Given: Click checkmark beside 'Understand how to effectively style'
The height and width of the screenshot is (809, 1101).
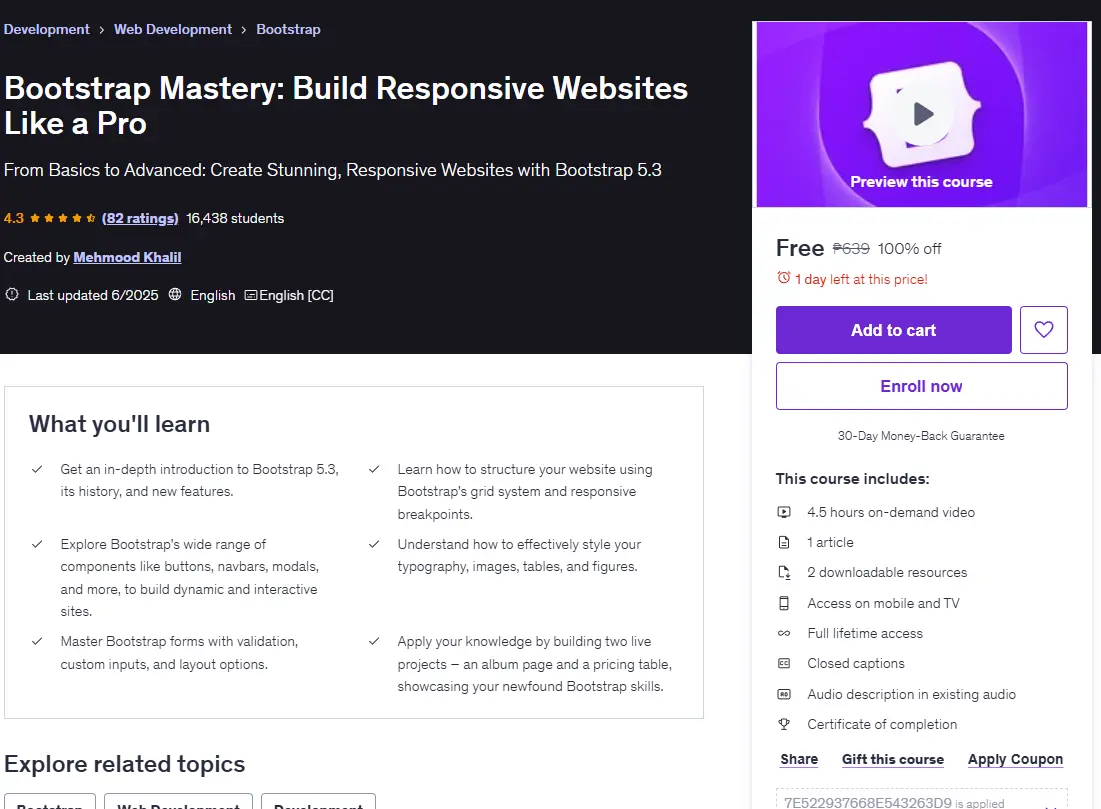Looking at the screenshot, I should pyautogui.click(x=374, y=544).
